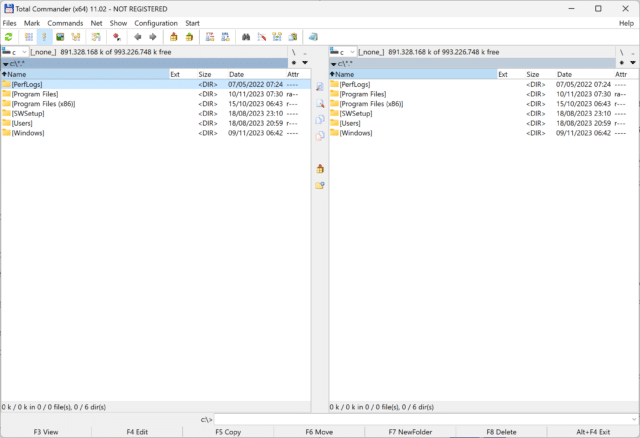This screenshot has height=438, width=640.
Task: Click Edit file icon in middle bar
Action: coord(320,103)
